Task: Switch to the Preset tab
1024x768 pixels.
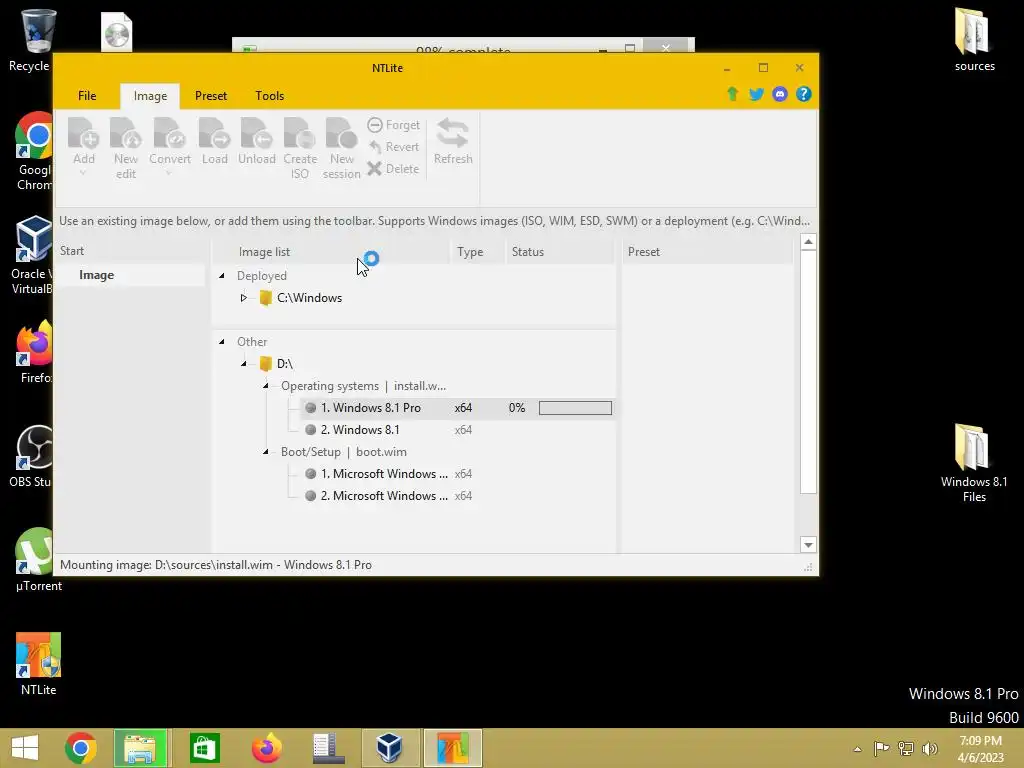Action: (x=211, y=96)
